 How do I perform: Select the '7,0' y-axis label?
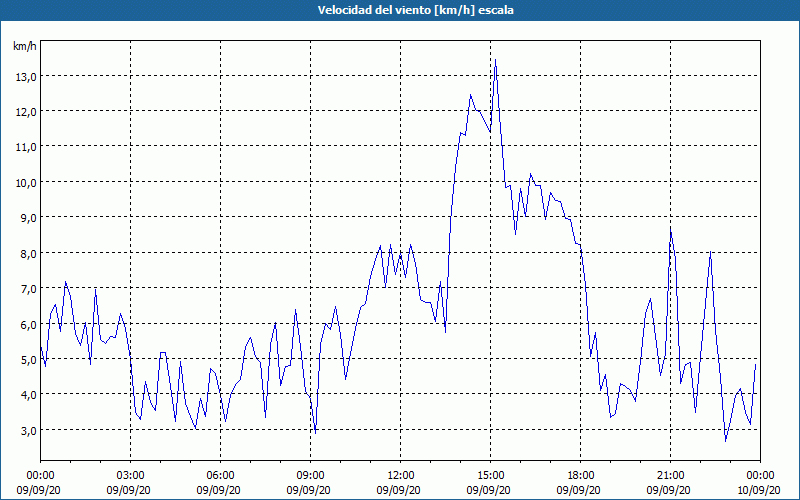pos(29,289)
